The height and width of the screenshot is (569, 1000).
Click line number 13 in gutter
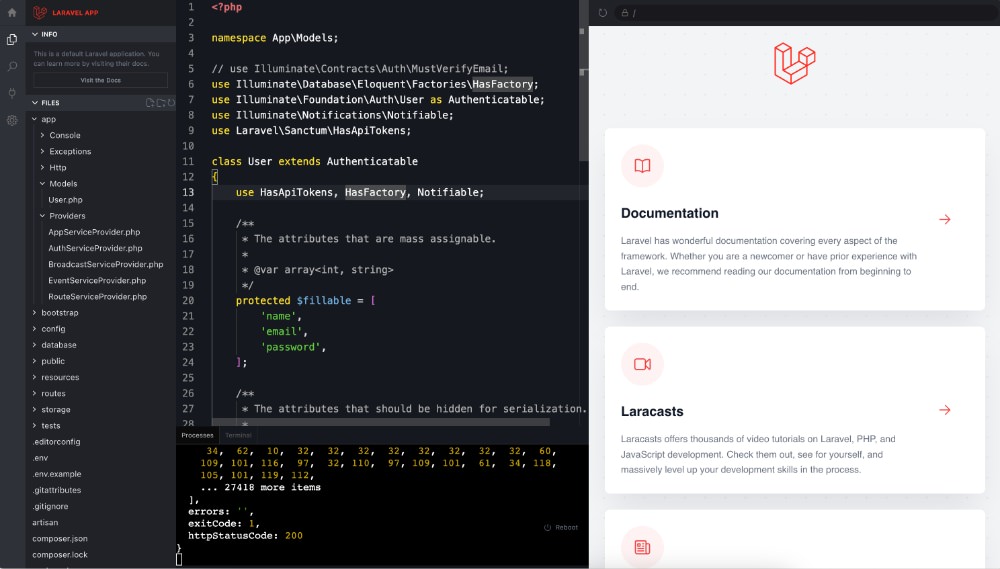pos(188,192)
